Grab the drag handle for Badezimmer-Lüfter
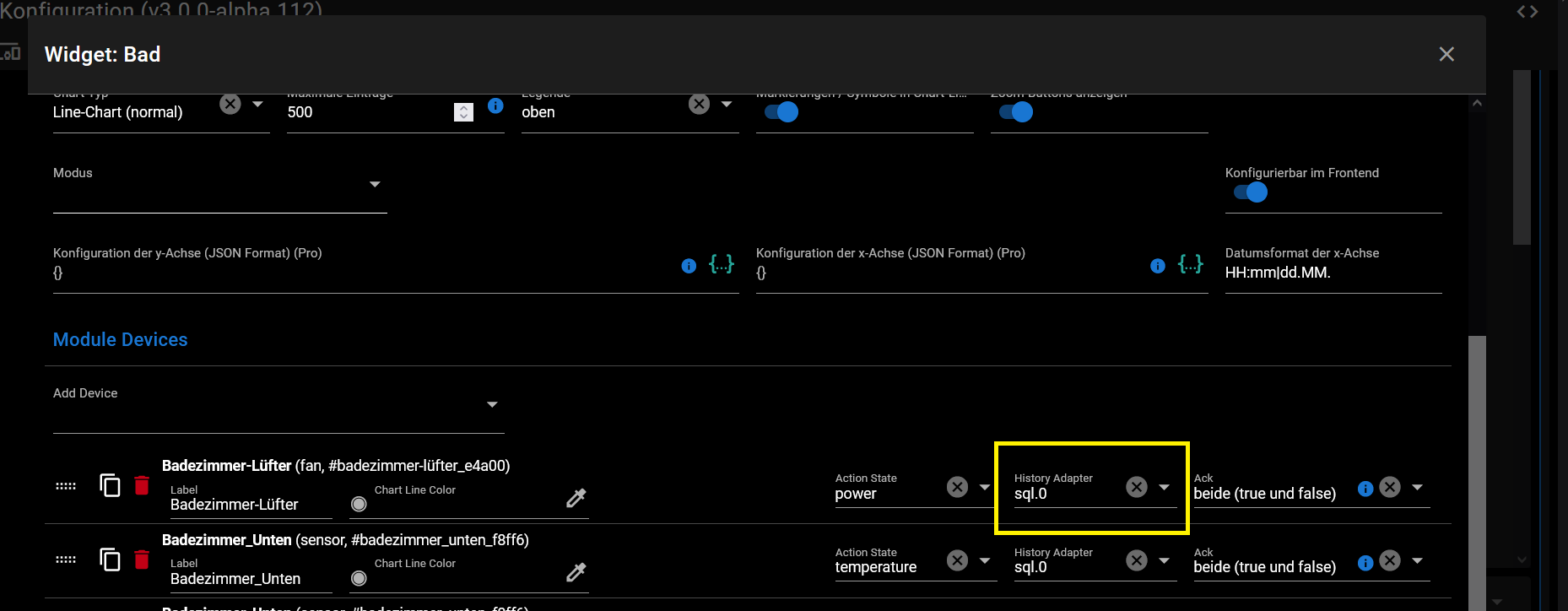The height and width of the screenshot is (611, 1568). [66, 486]
